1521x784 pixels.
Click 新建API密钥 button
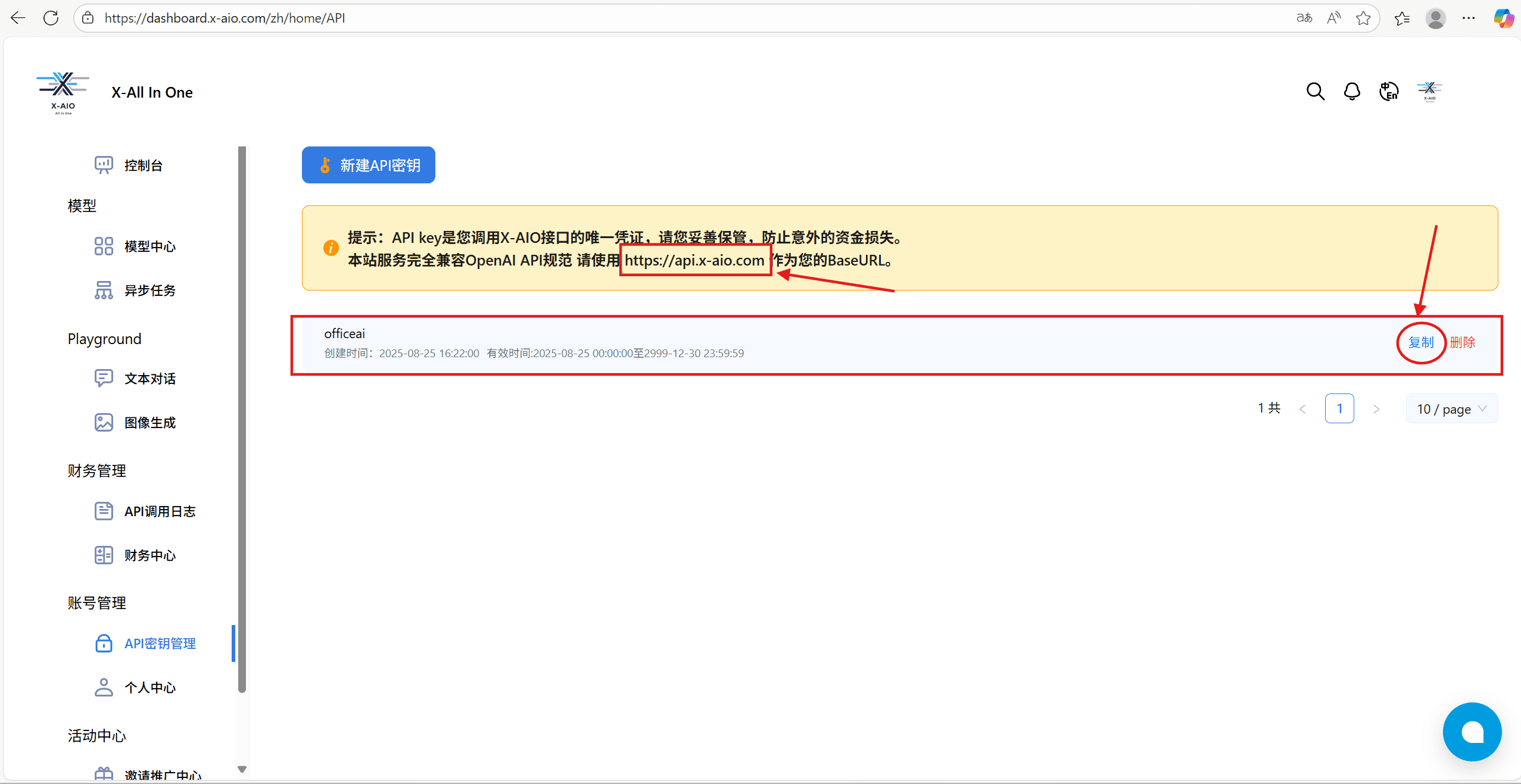[368, 165]
